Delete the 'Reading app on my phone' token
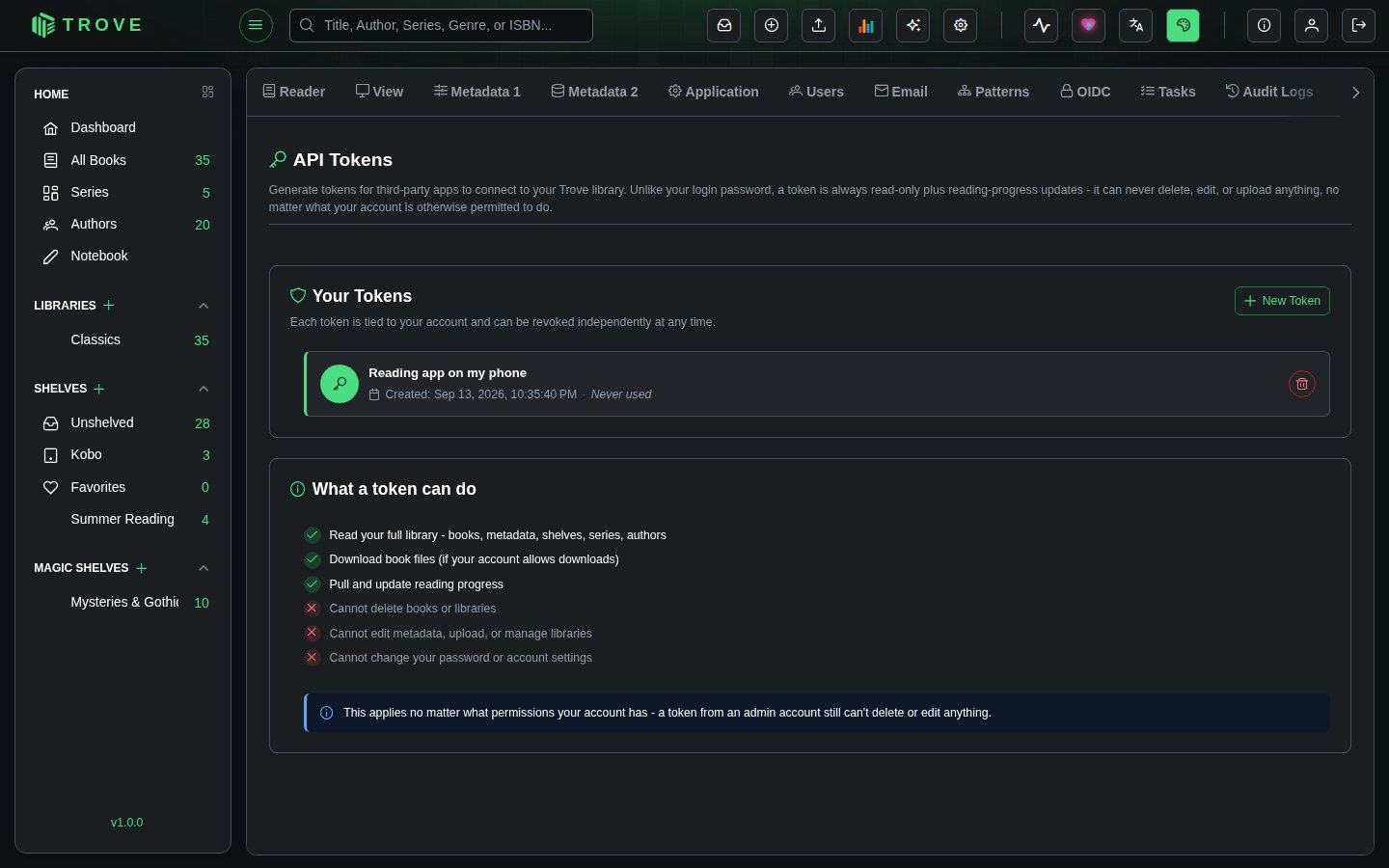The image size is (1389, 868). click(1302, 384)
